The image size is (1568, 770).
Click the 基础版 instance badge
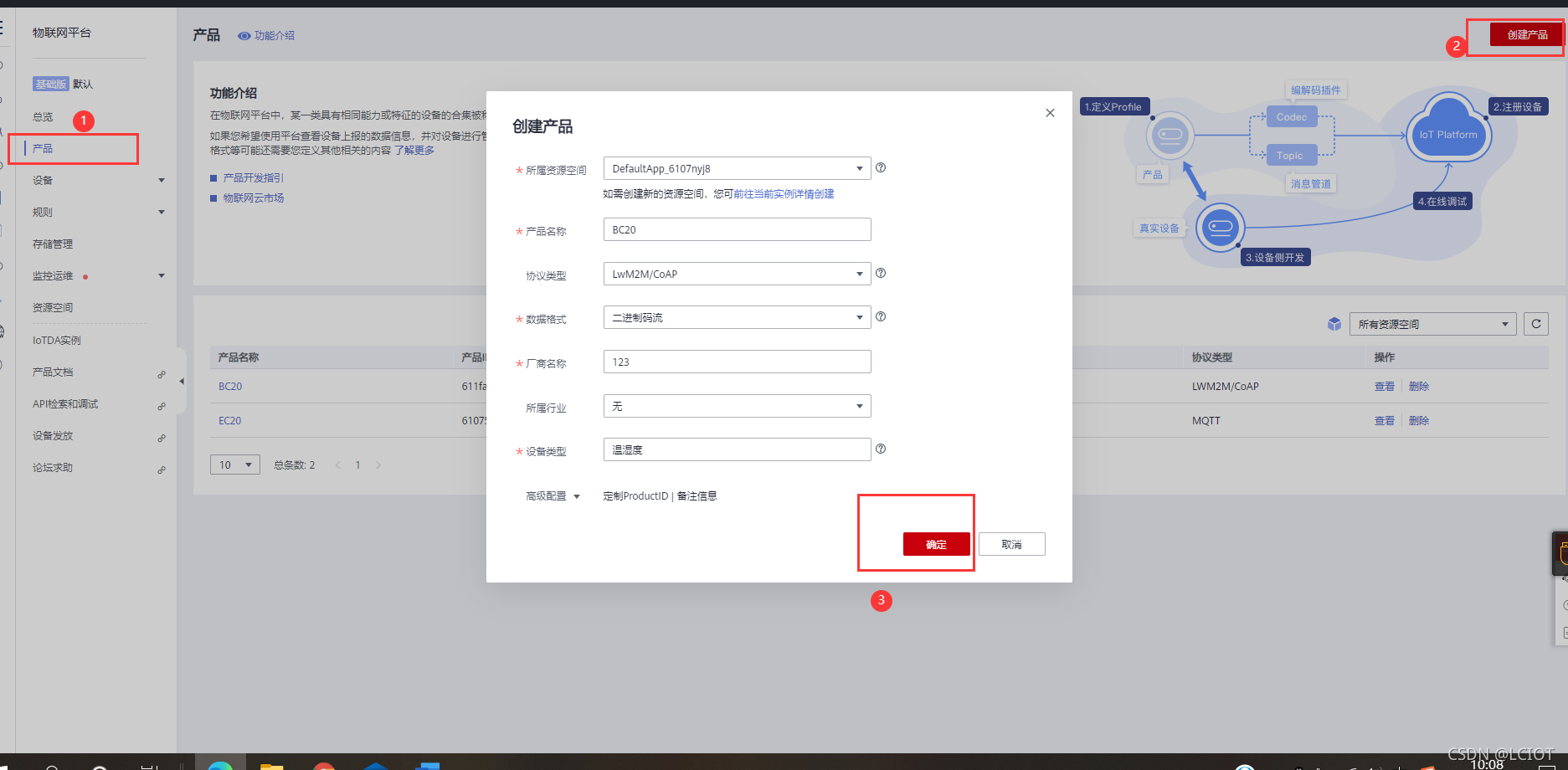51,84
